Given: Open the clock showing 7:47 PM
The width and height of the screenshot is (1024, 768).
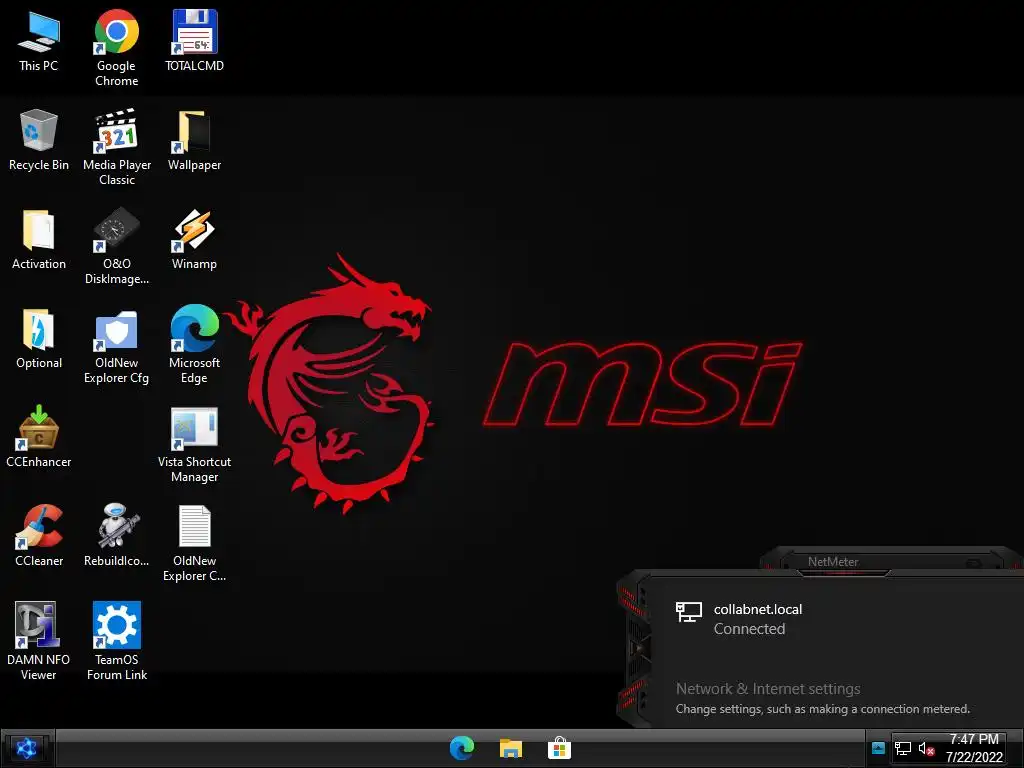Looking at the screenshot, I should click(974, 748).
